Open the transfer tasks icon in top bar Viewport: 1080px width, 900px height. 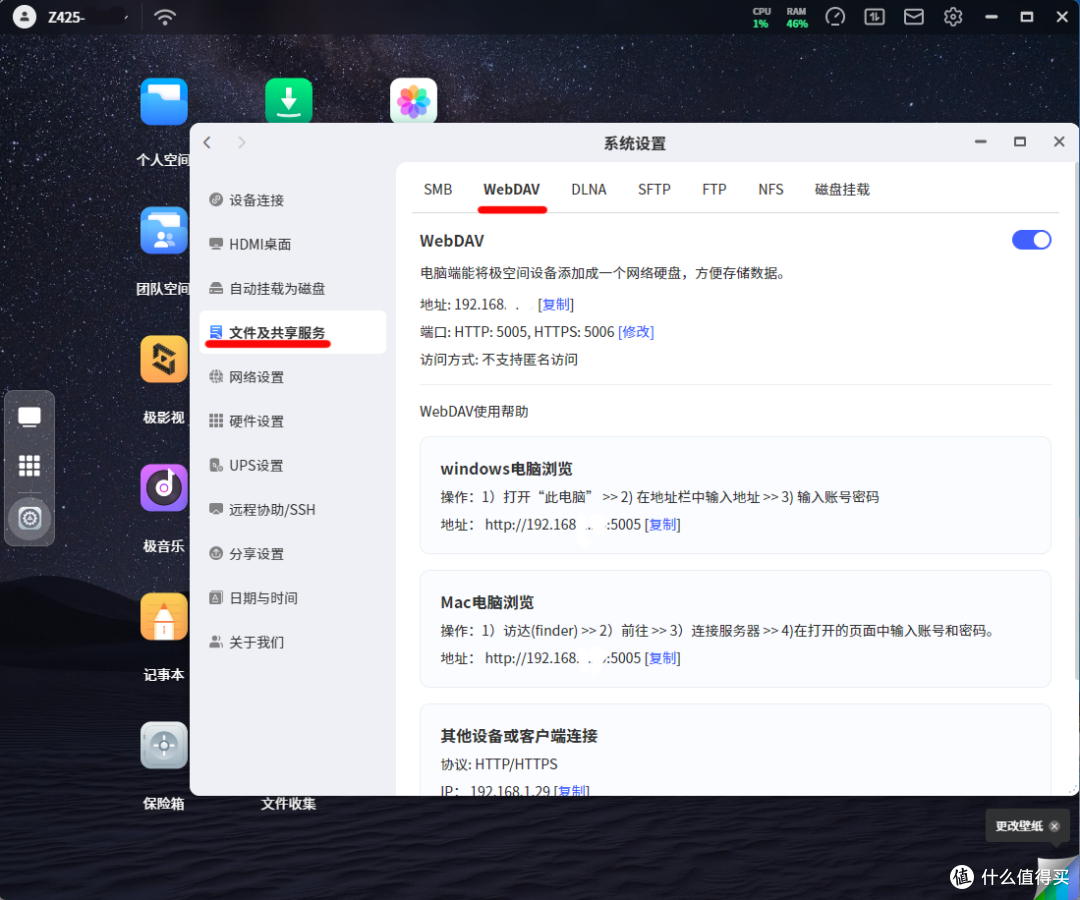pyautogui.click(x=875, y=17)
